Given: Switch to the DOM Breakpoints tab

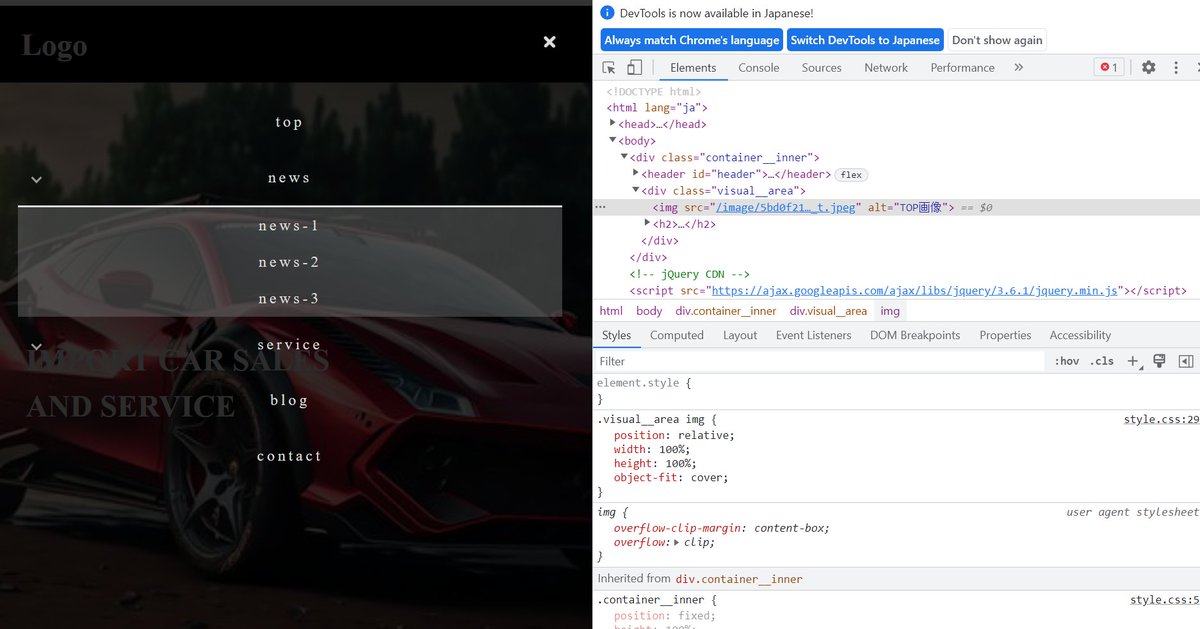Looking at the screenshot, I should coord(915,335).
